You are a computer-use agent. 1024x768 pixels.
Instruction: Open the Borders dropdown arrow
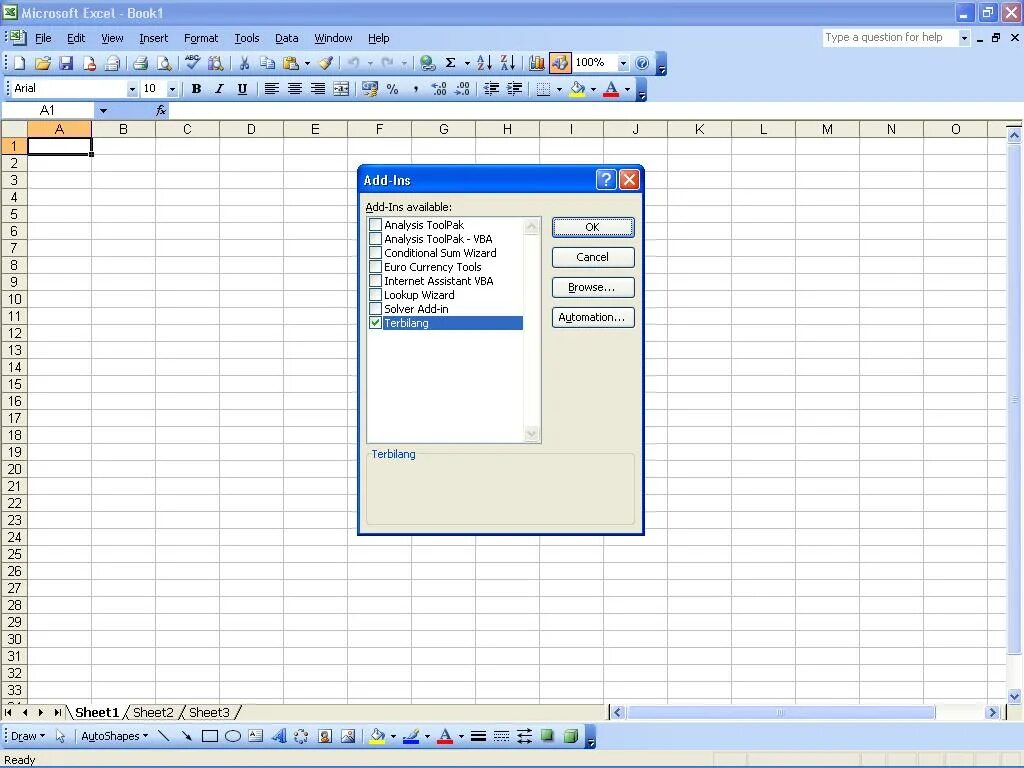pyautogui.click(x=559, y=89)
